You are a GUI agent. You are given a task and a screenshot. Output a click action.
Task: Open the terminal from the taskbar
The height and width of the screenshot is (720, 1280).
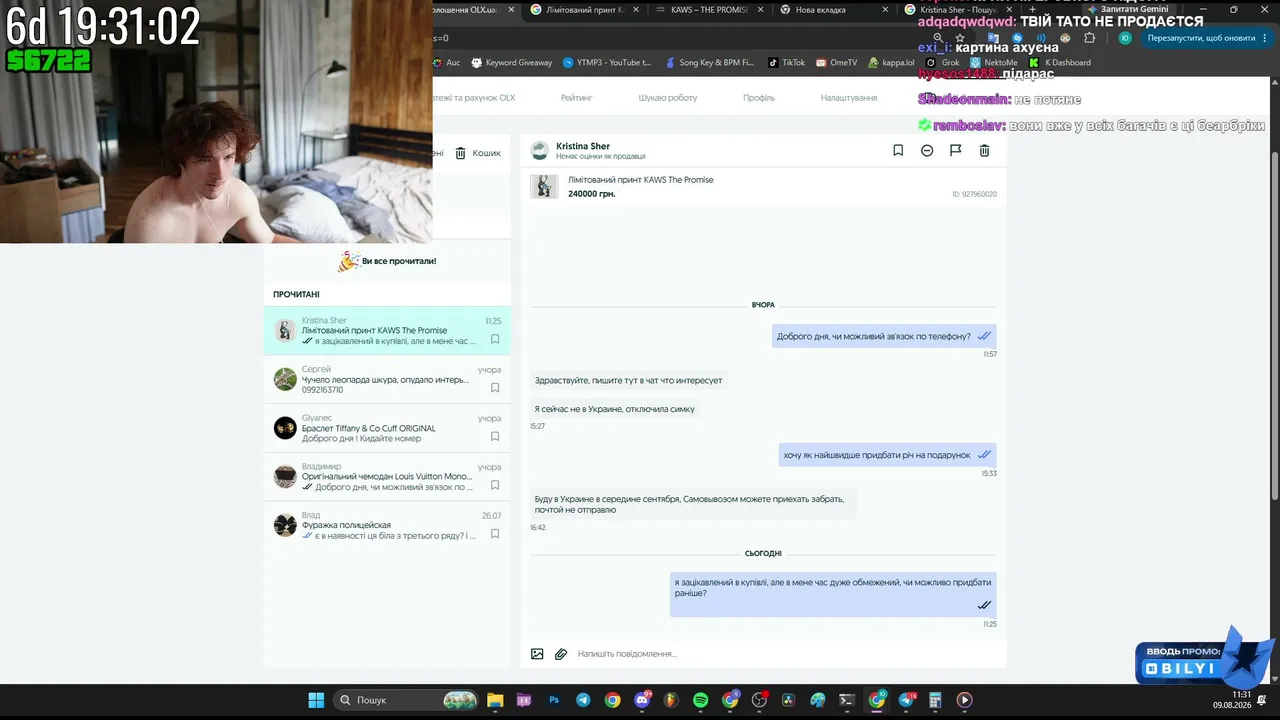(x=848, y=700)
